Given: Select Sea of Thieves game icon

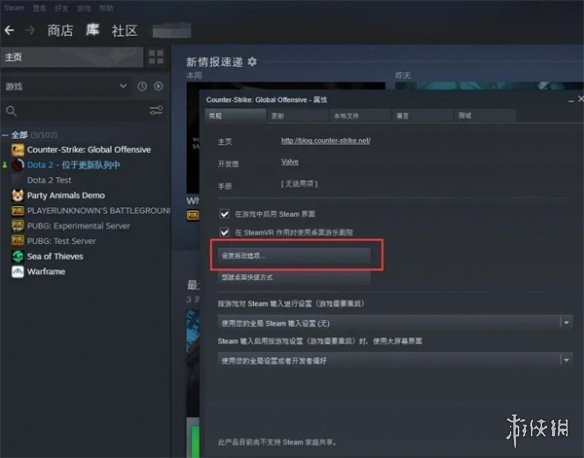Looking at the screenshot, I should click(x=18, y=256).
